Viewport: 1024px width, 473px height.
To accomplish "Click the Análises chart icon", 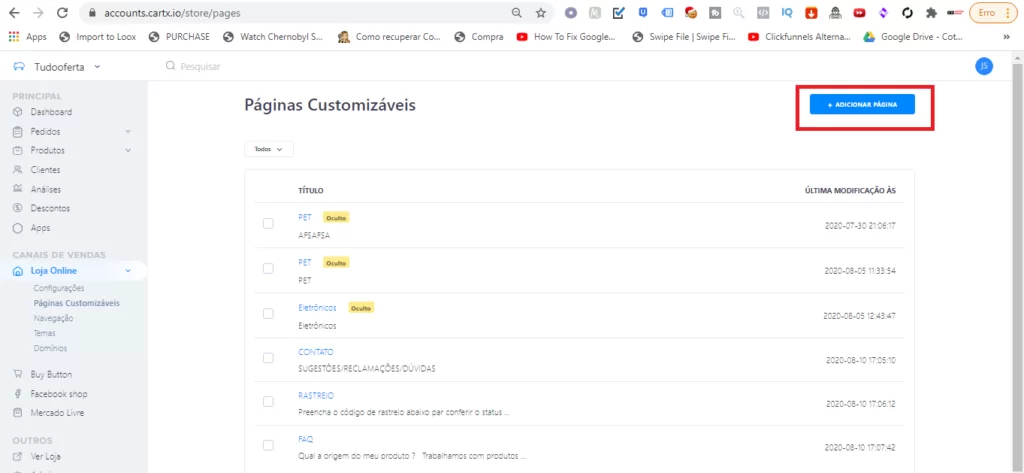I will [x=18, y=189].
